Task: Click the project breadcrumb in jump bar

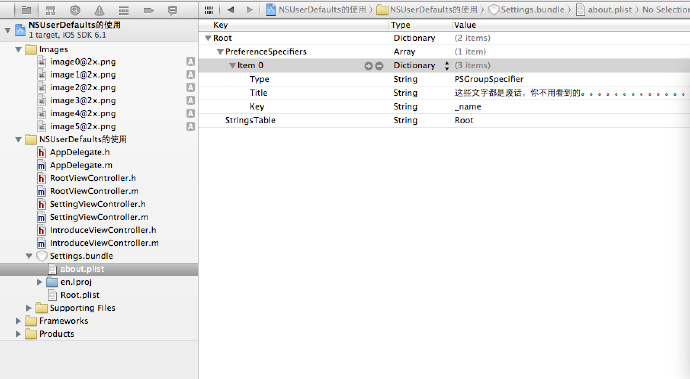Action: pos(316,9)
